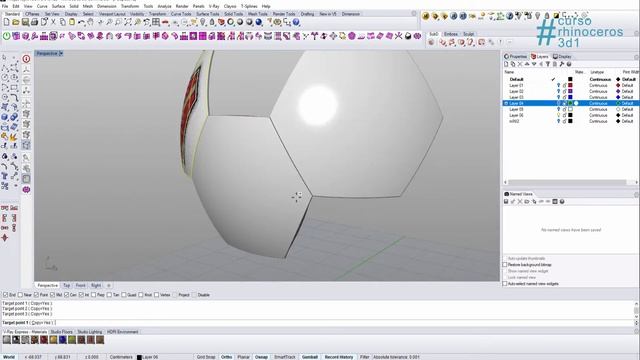Open the V-Ray menu

[x=214, y=7]
